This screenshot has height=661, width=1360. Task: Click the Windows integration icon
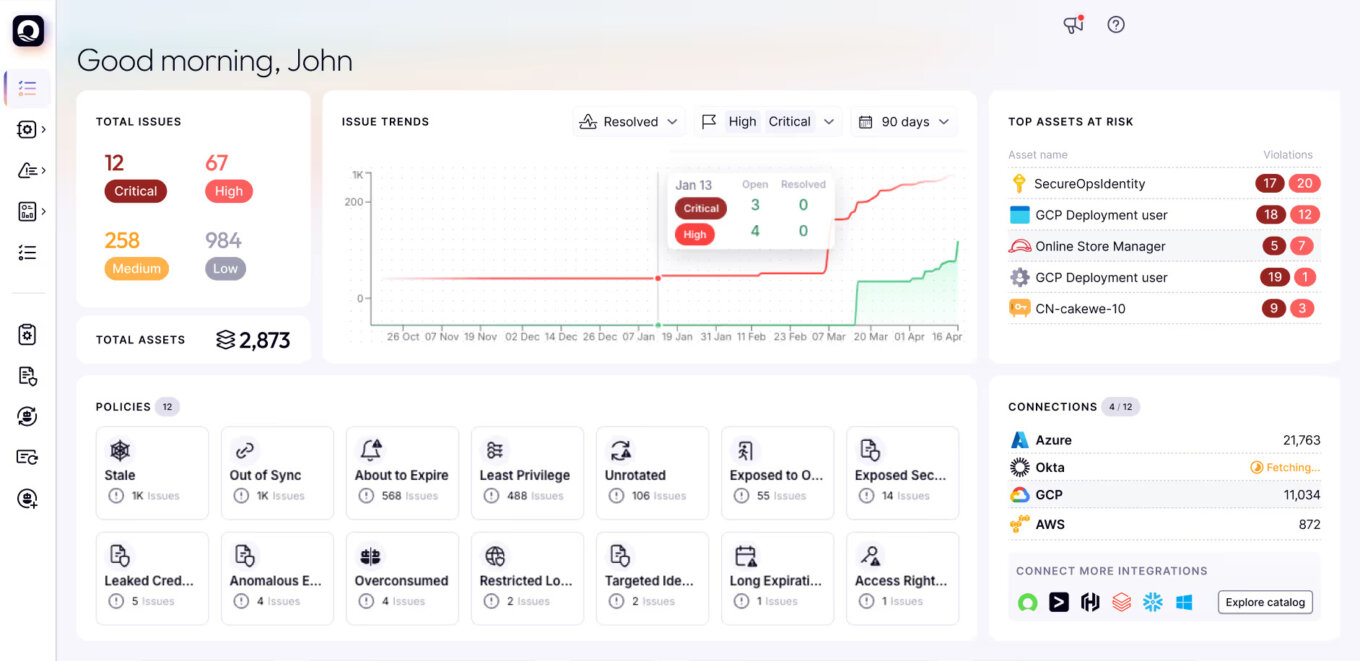coord(1184,602)
